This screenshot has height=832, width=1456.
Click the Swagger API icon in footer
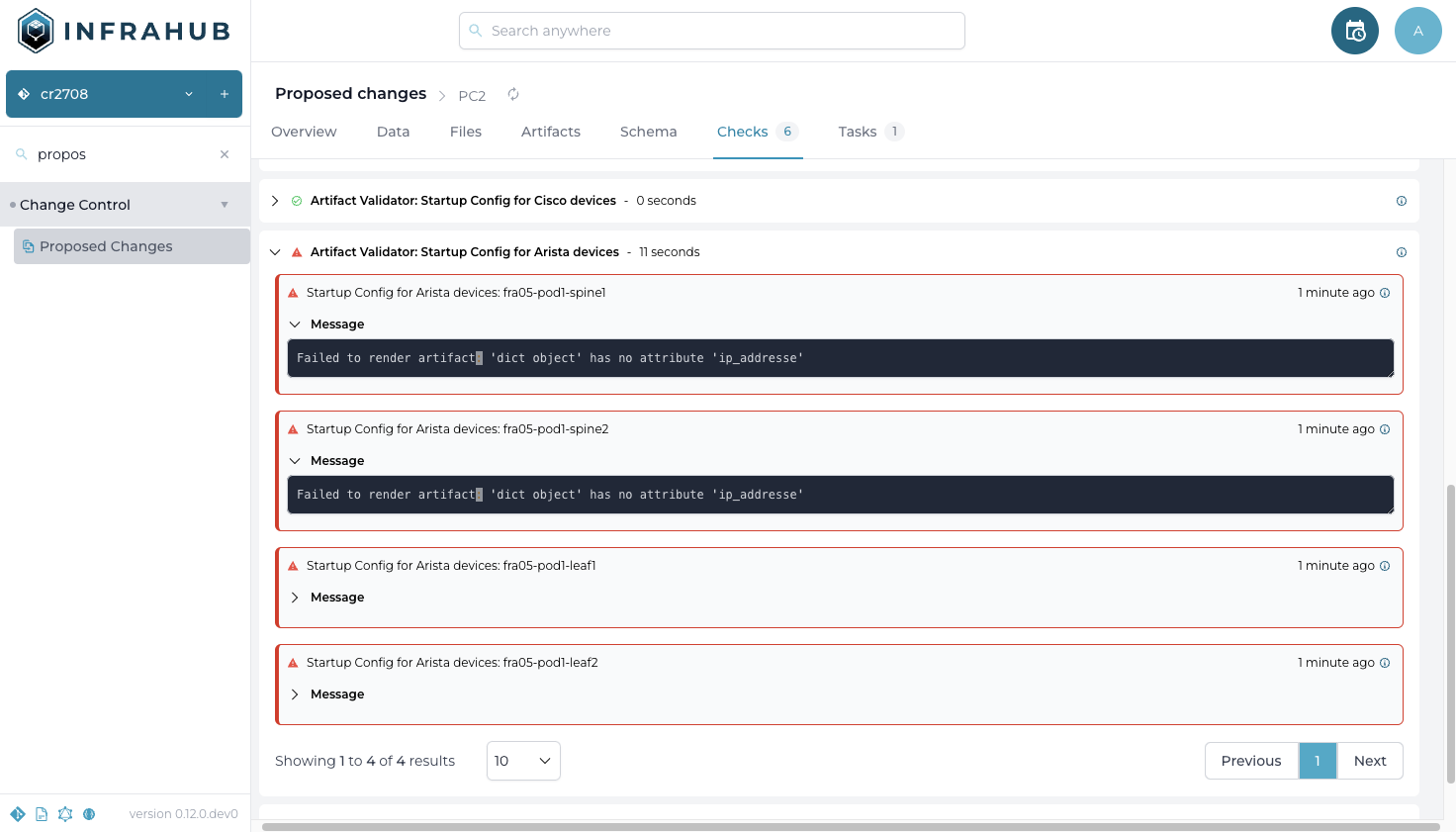coord(89,814)
